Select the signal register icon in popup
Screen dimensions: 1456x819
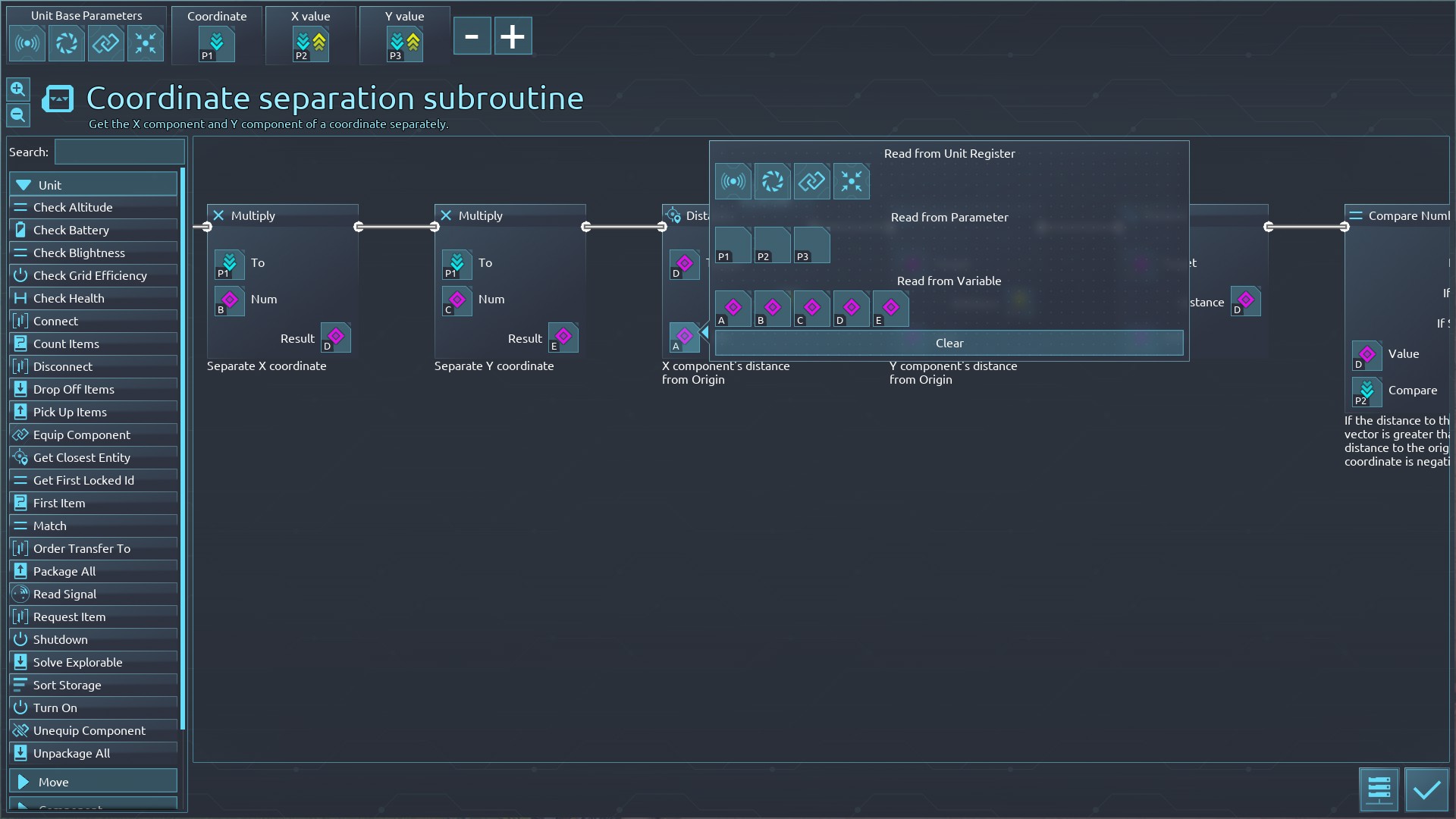[x=733, y=182]
